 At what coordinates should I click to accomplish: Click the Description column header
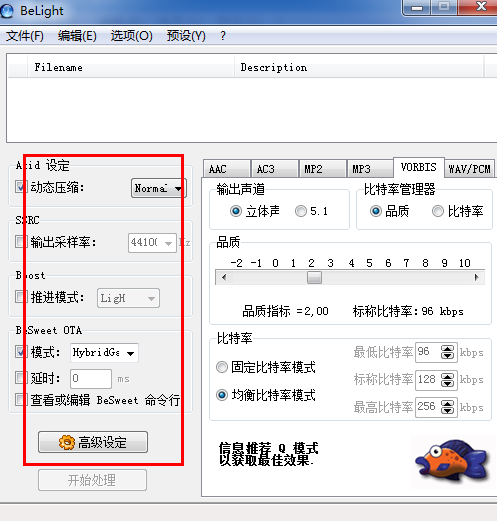coord(359,67)
